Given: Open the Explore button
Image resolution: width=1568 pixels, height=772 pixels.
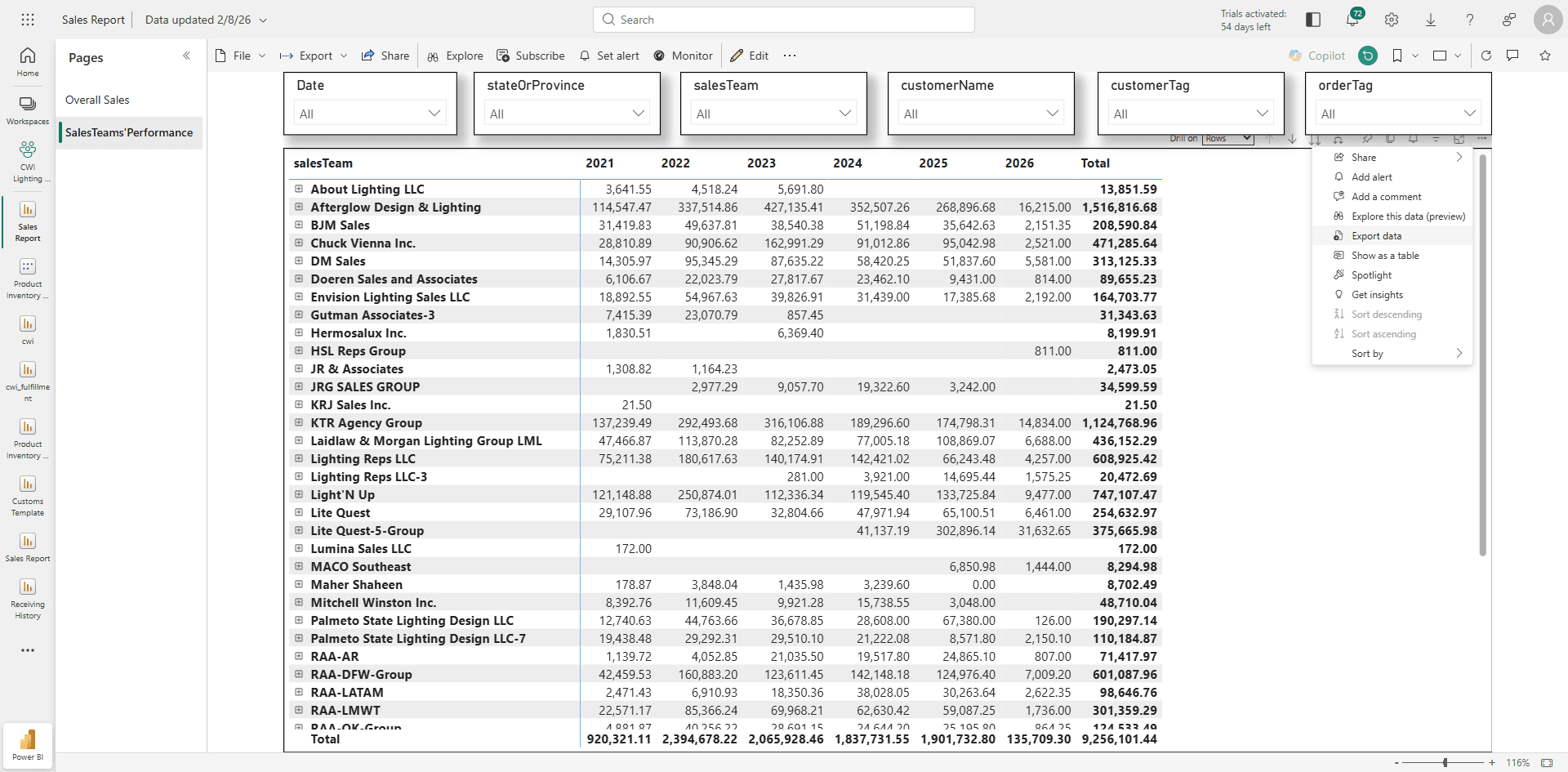Looking at the screenshot, I should 455,56.
